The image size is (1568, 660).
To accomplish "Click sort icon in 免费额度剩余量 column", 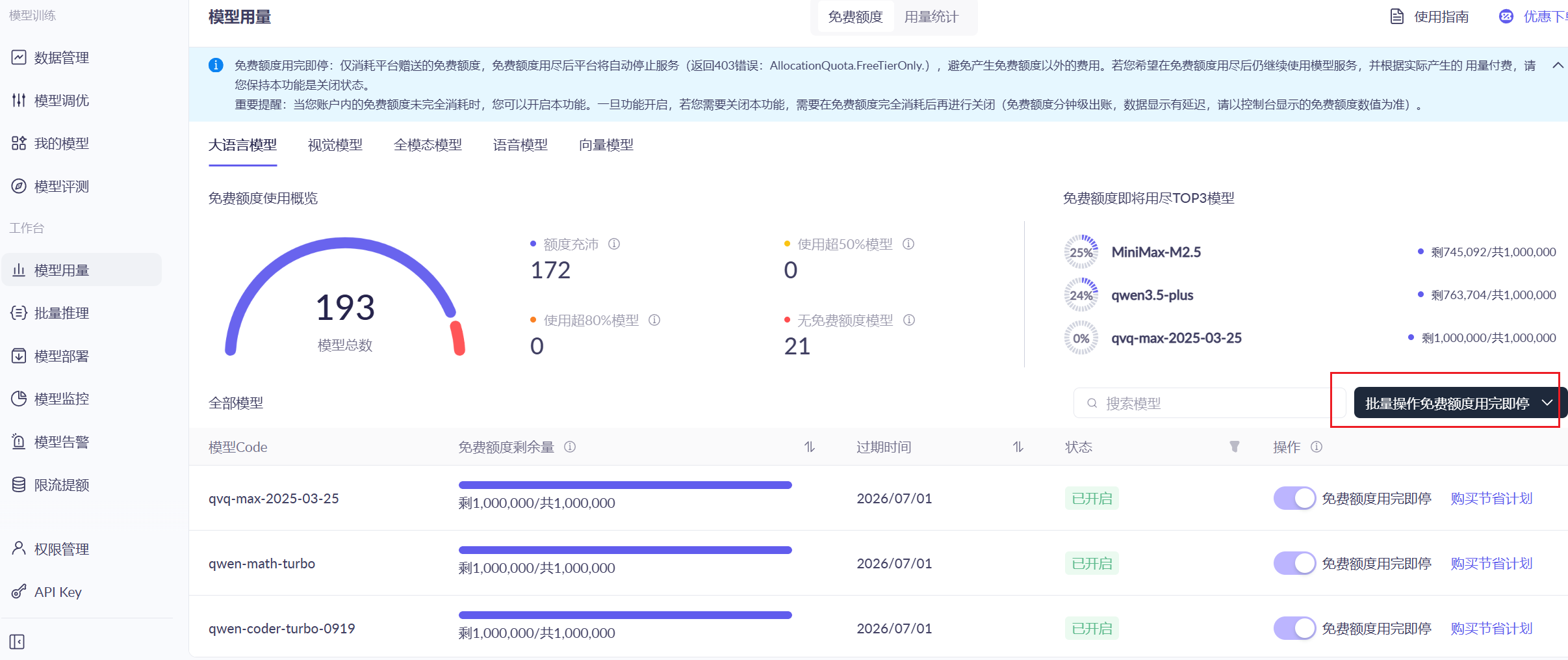I will pyautogui.click(x=809, y=447).
